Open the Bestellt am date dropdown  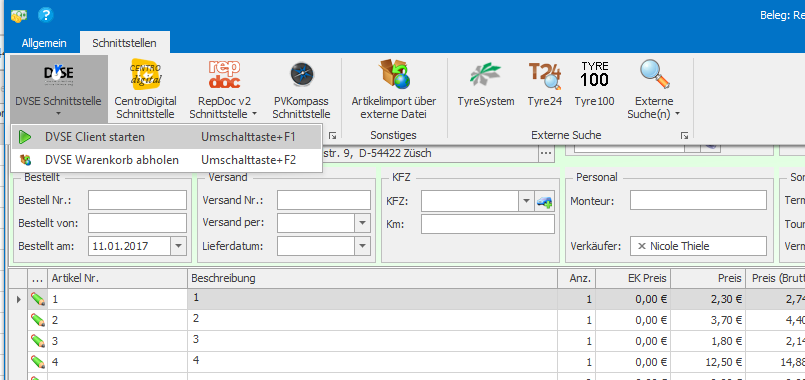click(178, 246)
